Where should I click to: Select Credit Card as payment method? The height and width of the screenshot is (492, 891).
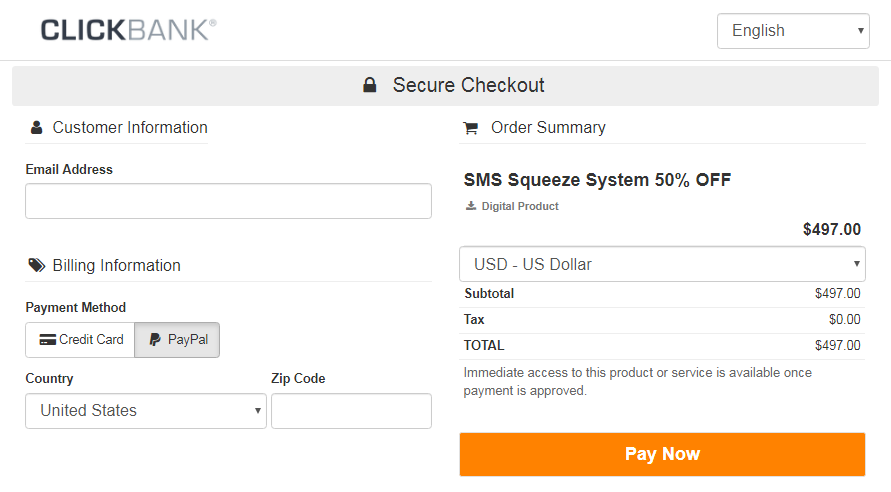pyautogui.click(x=81, y=340)
